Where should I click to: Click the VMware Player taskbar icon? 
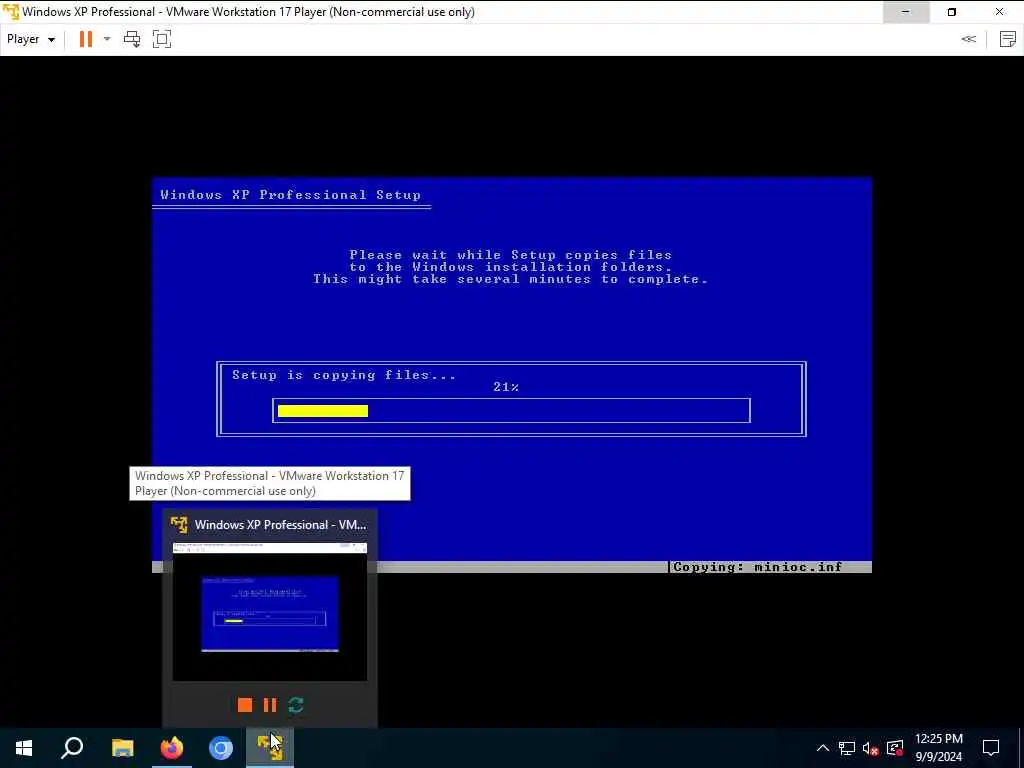pyautogui.click(x=270, y=748)
